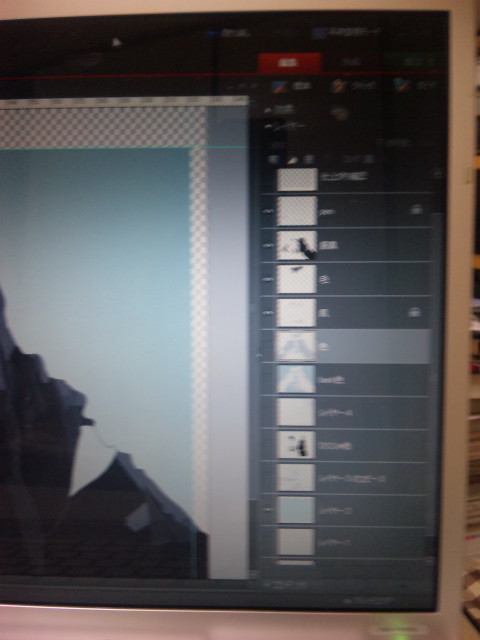Select the red highlighted tab
The image size is (480, 640).
pos(290,62)
